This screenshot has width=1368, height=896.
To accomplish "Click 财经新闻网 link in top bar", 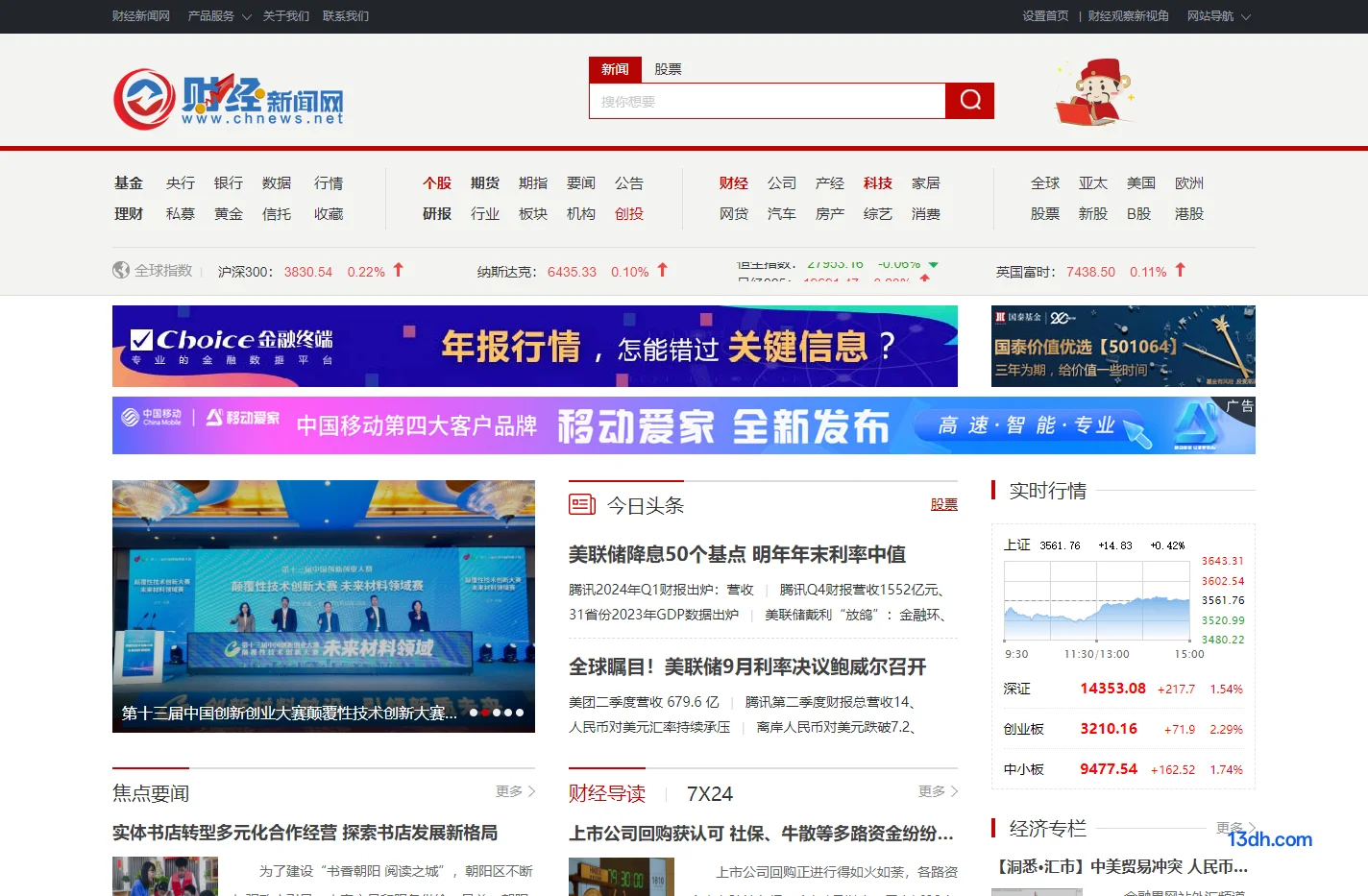I will (x=141, y=16).
